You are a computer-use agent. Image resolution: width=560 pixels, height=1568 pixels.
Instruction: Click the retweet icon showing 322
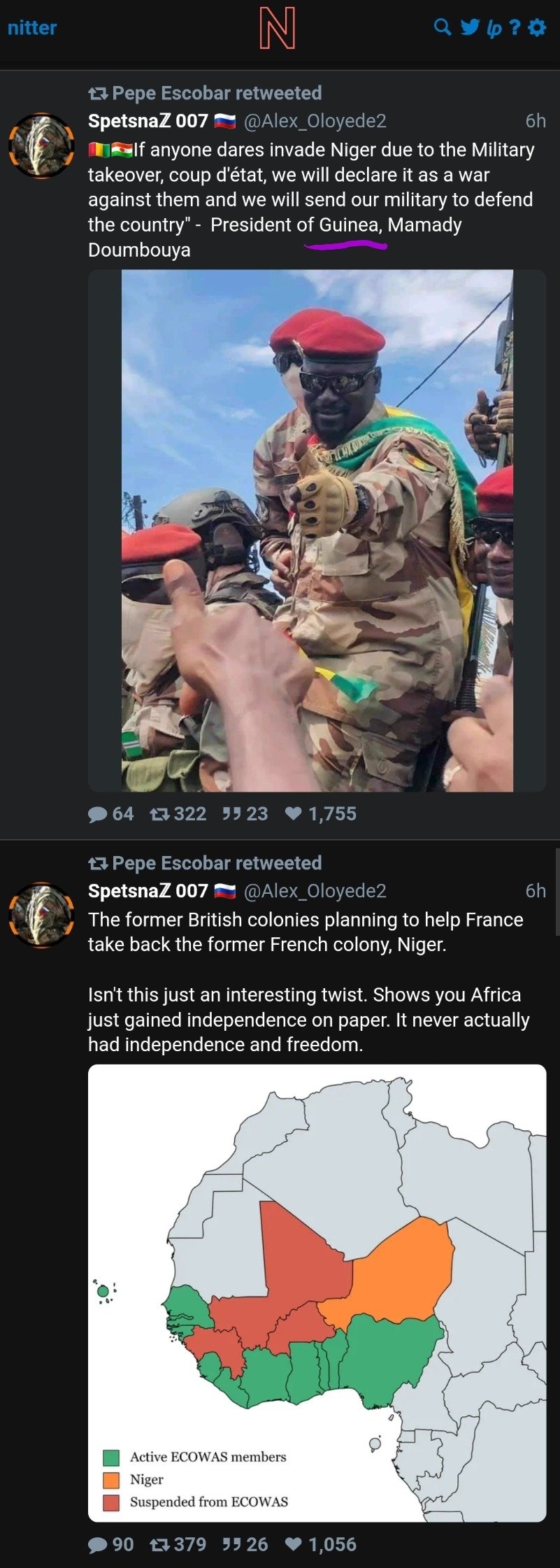pyautogui.click(x=159, y=813)
